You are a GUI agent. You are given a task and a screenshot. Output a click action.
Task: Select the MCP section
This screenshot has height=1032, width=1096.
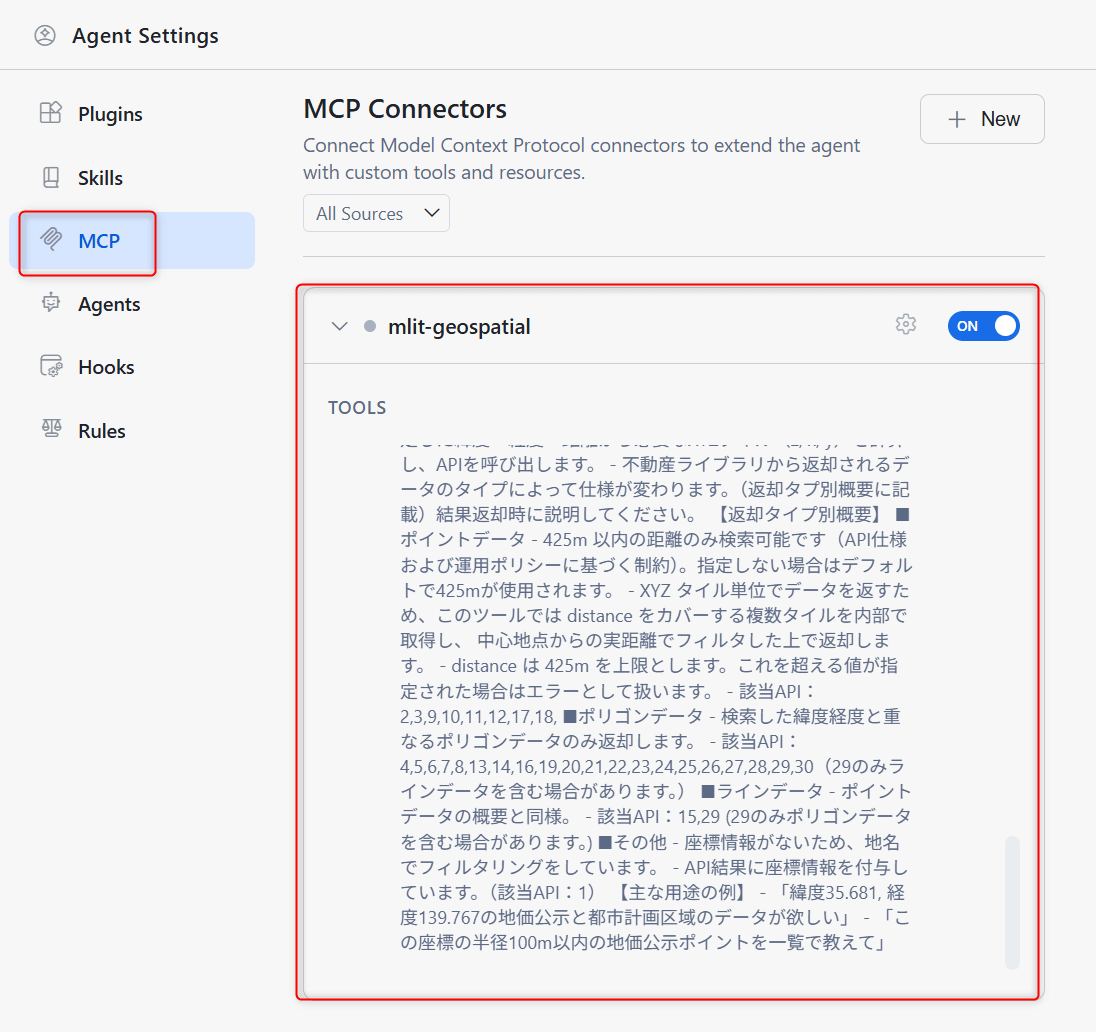[x=132, y=241]
